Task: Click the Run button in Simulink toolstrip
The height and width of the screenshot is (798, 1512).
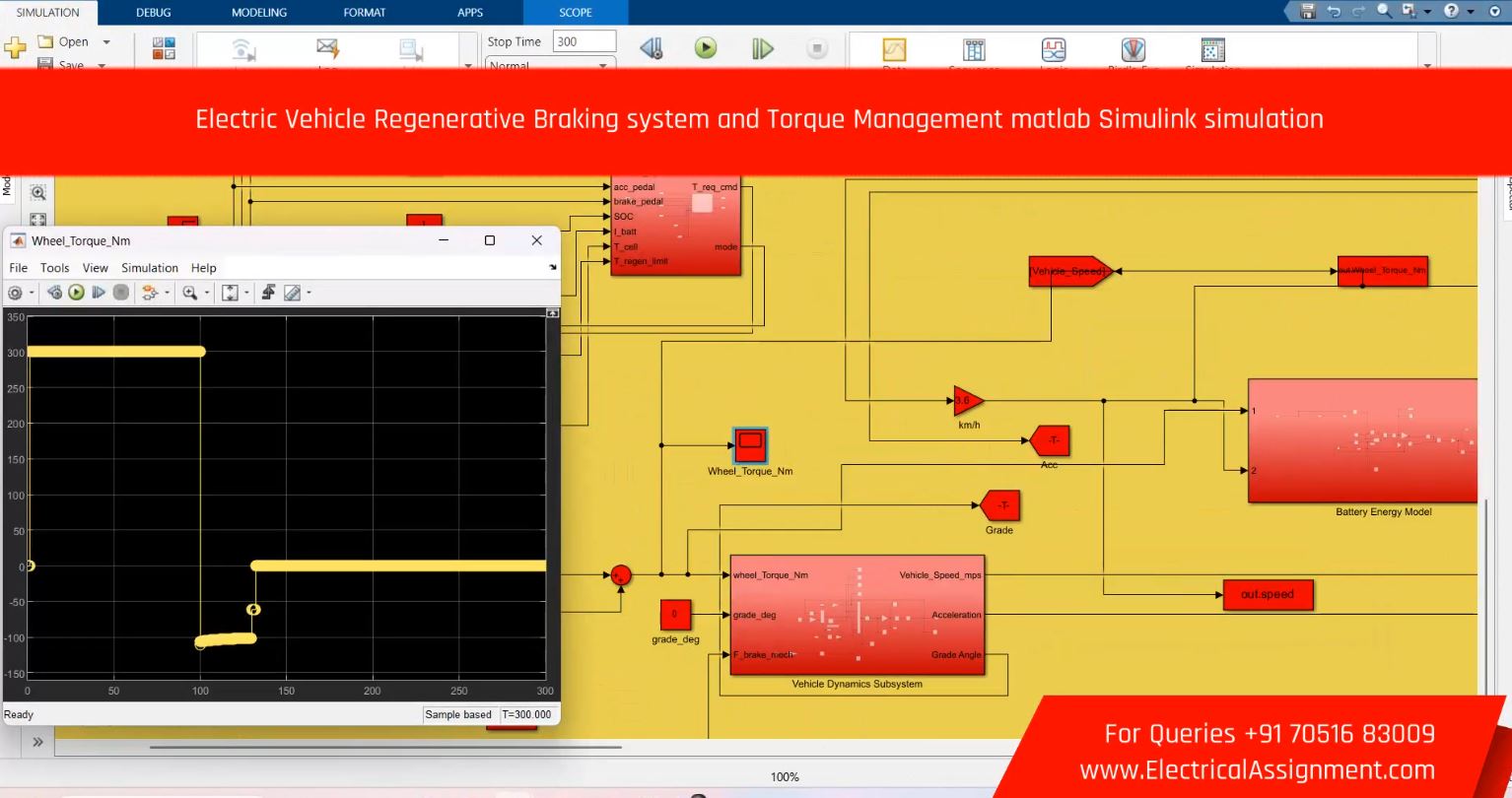Action: [x=706, y=48]
